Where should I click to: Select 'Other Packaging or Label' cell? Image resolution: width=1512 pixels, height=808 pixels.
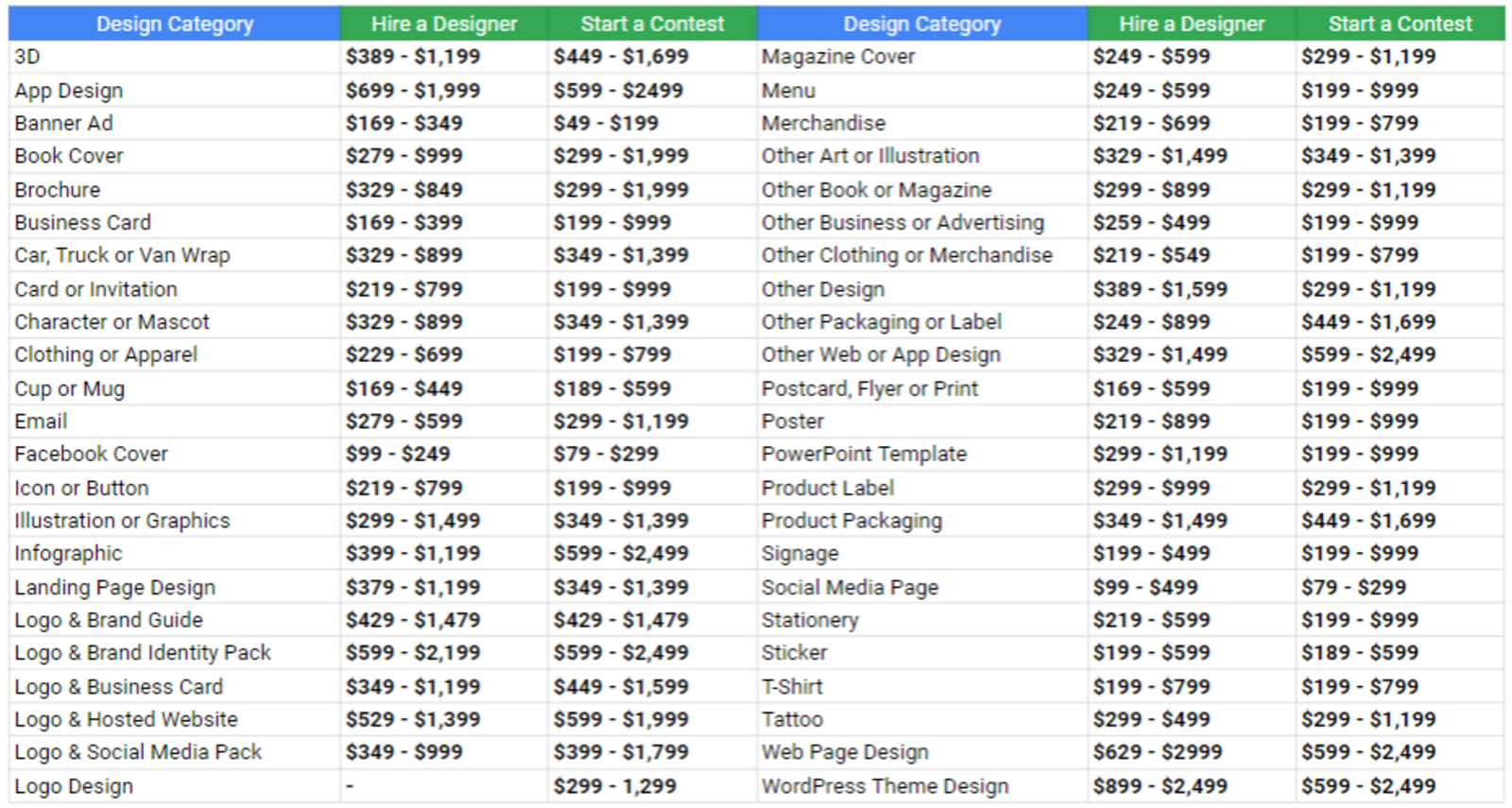(x=921, y=321)
